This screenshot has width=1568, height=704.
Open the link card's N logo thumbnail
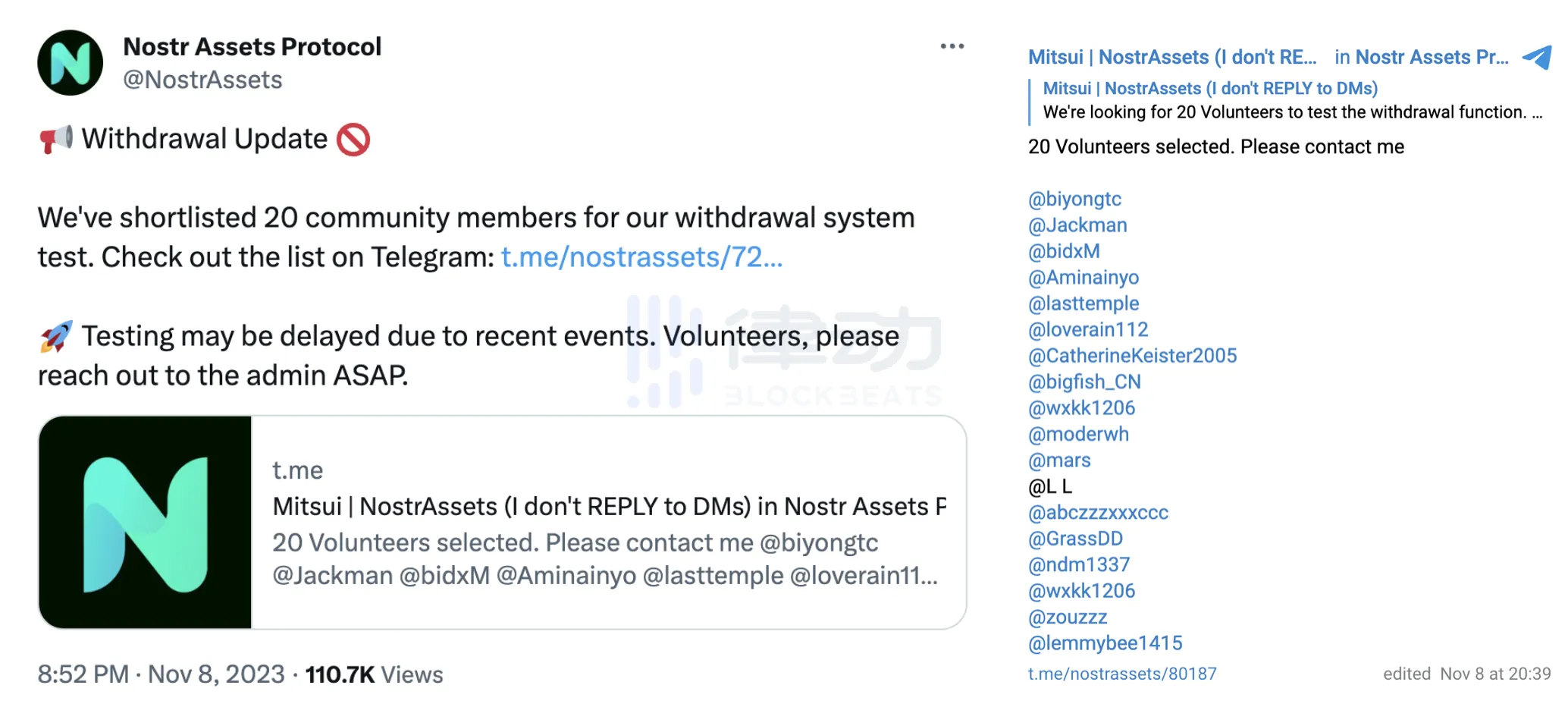tap(145, 522)
